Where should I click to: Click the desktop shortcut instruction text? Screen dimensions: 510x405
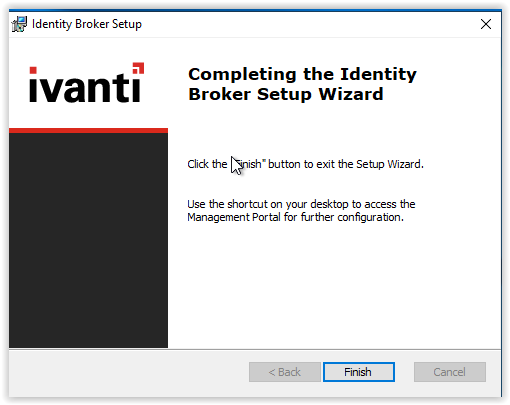[x=301, y=210]
